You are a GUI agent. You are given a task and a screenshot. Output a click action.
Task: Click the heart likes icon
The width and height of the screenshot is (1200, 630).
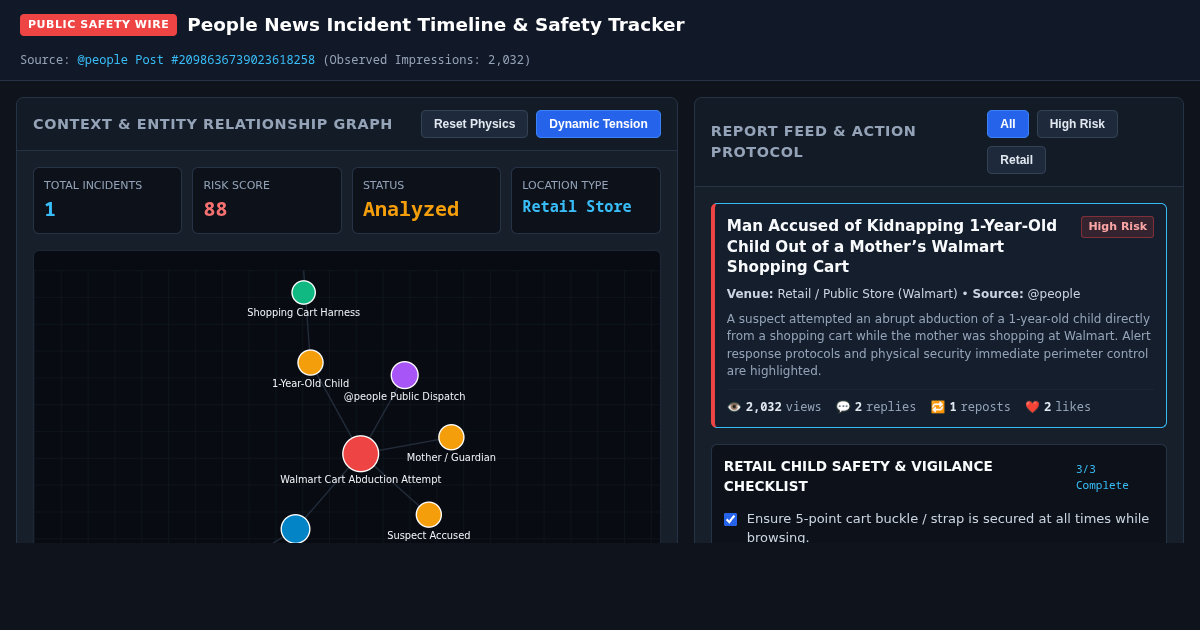pos(1032,407)
